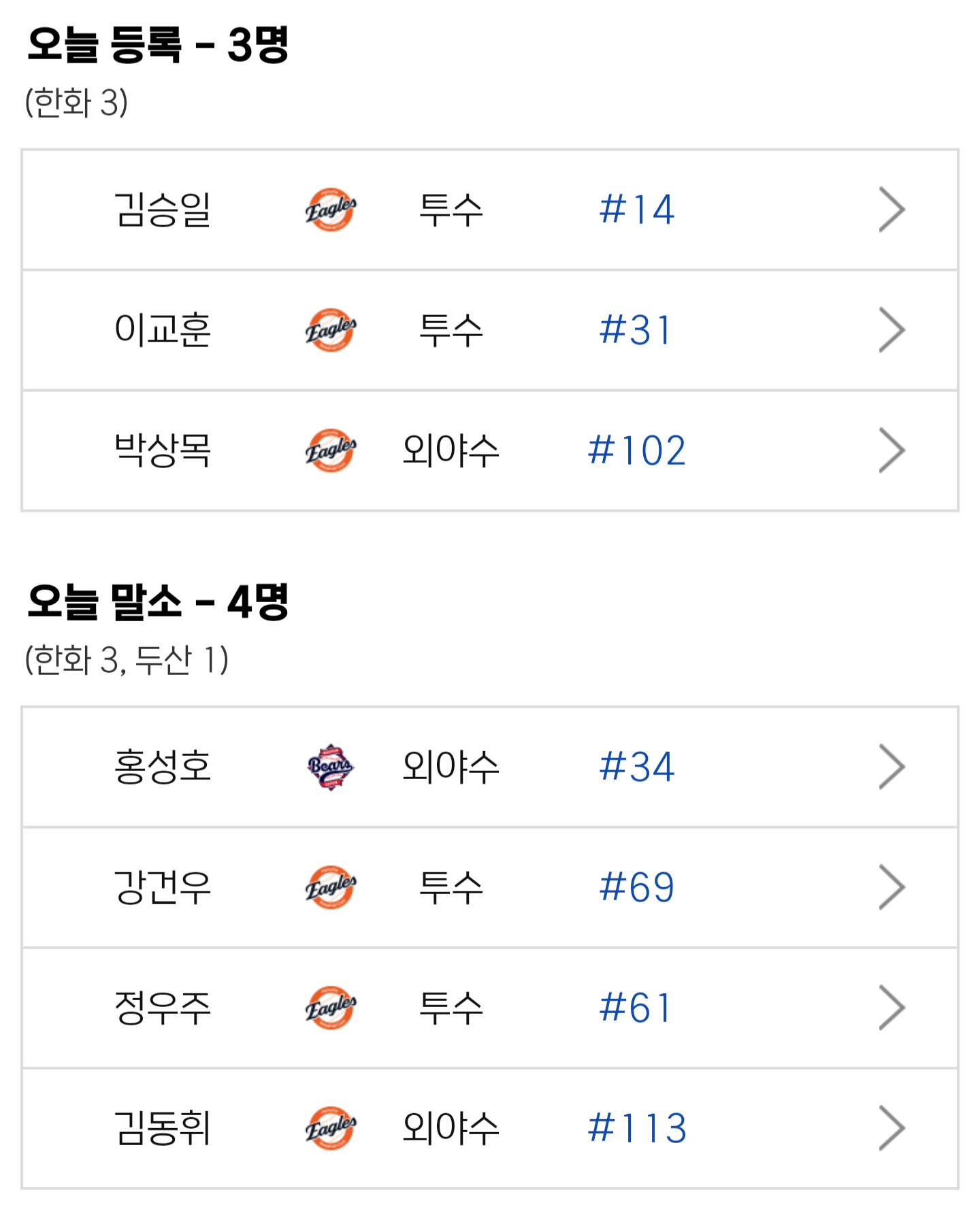Screen dimensions: 980x1224
Task: Click the Eagles logo beside 김승일
Action: click(331, 210)
